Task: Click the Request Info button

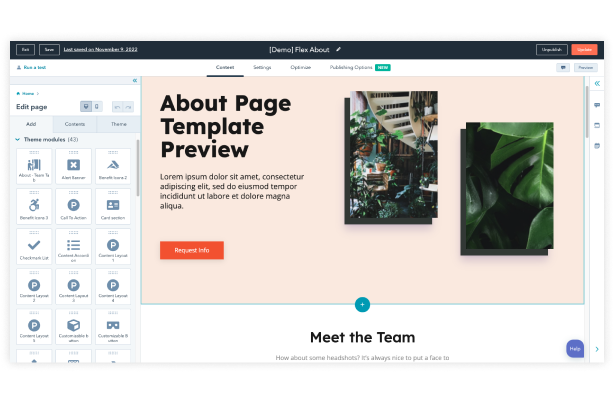Action: coord(192,250)
